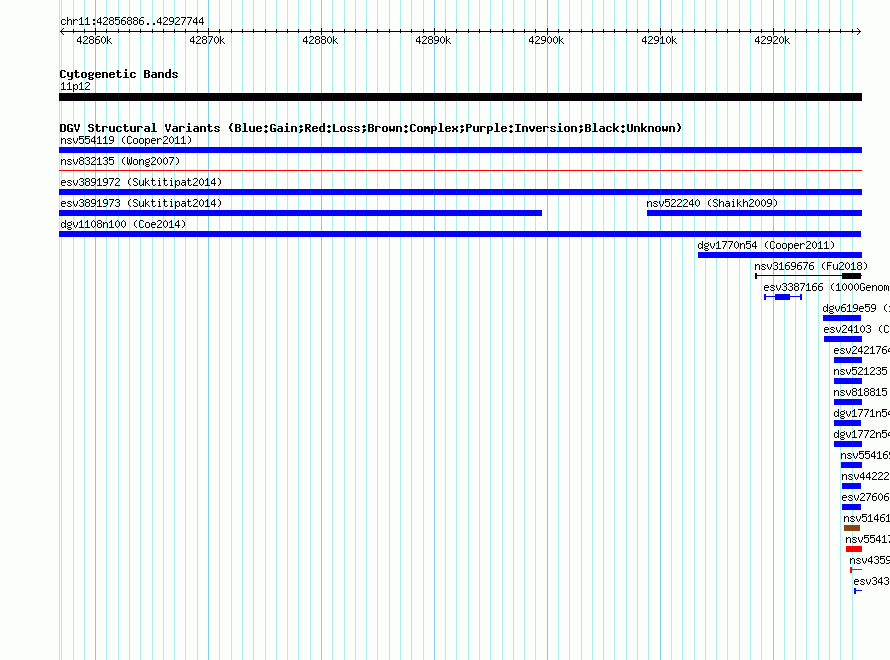Click the 42890k ruler tick label
Screen dimensions: 890x660
[x=433, y=40]
